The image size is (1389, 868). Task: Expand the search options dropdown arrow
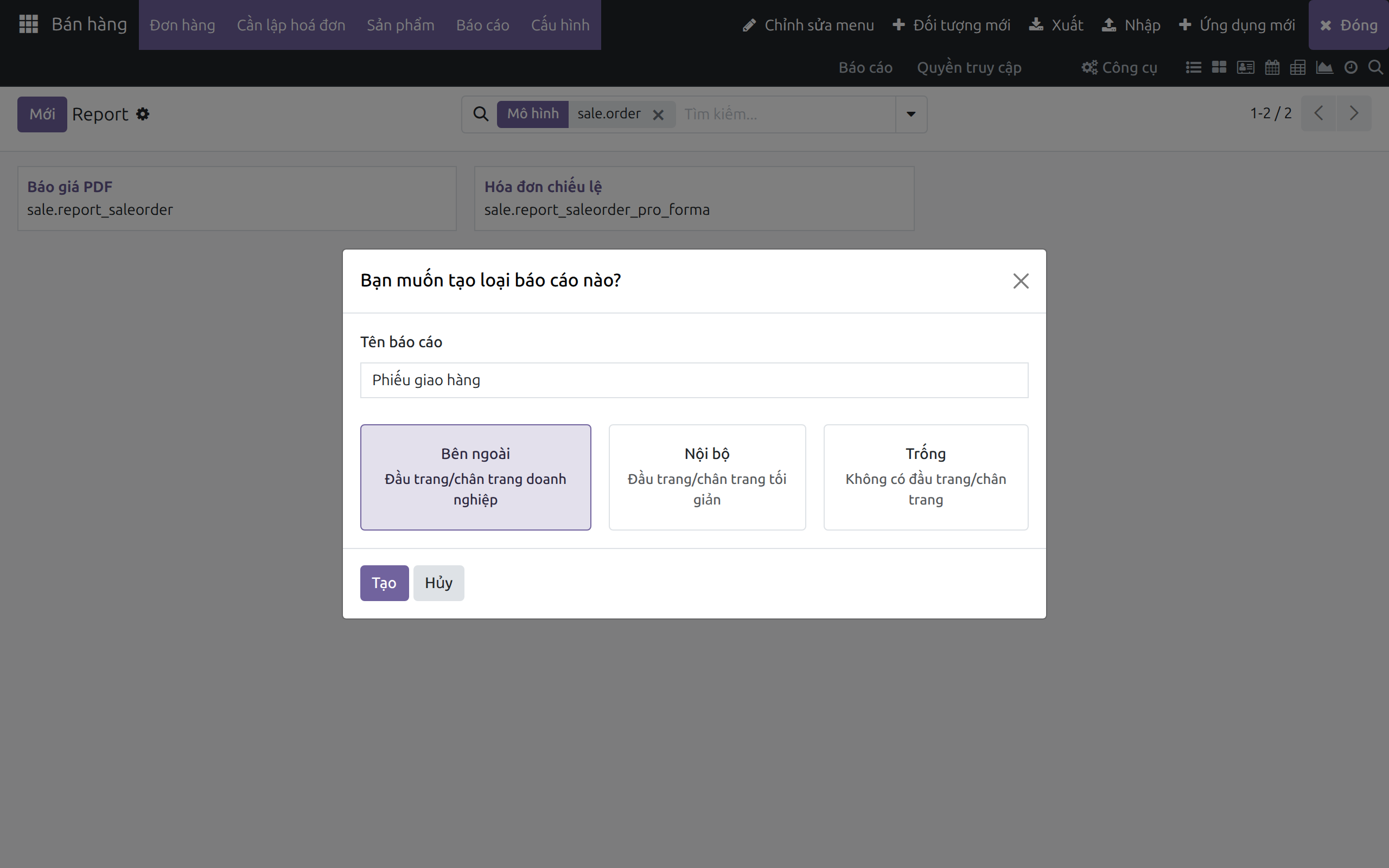pos(911,114)
